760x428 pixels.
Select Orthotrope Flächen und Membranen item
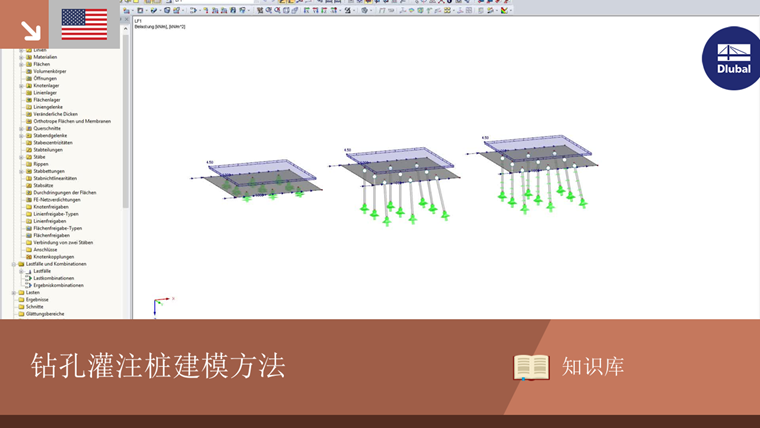point(72,121)
